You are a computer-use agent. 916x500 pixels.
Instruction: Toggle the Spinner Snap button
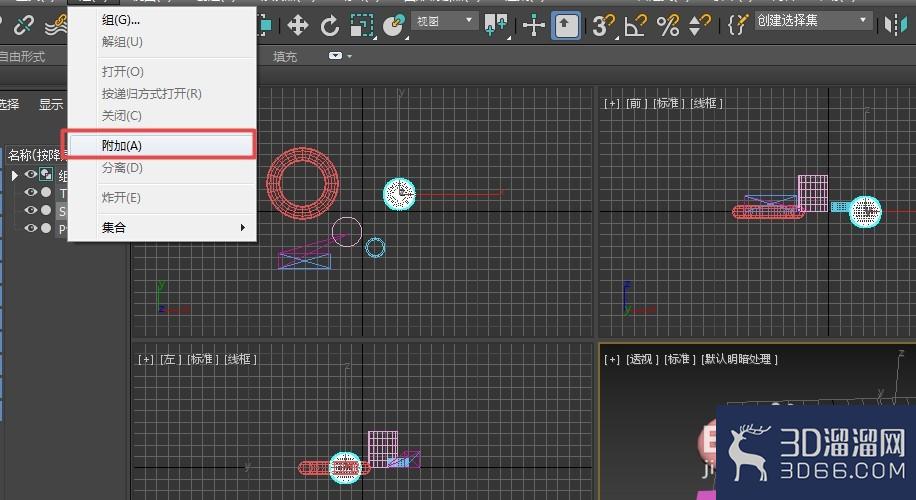tap(700, 26)
